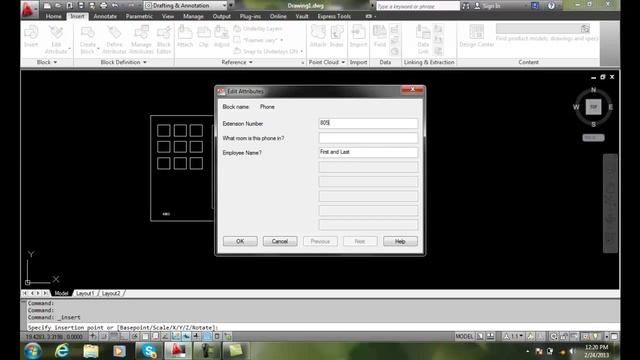The width and height of the screenshot is (640, 360).
Task: Click the ViewCube TOP face
Action: click(x=593, y=107)
